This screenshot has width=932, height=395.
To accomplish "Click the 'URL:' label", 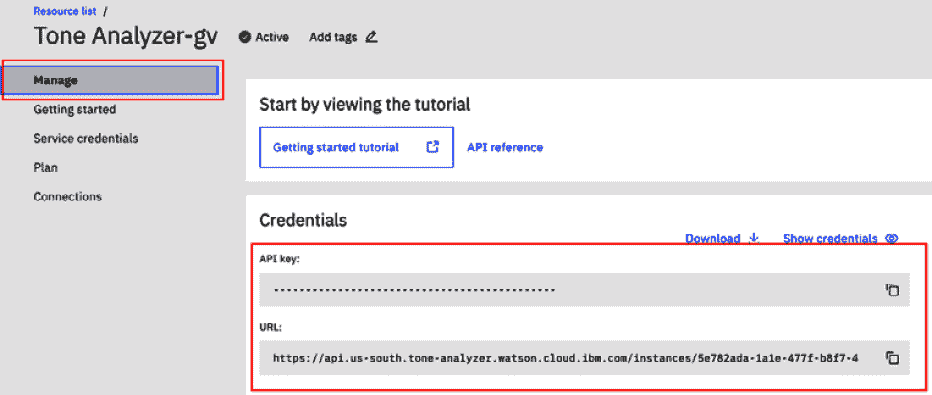I will point(270,327).
